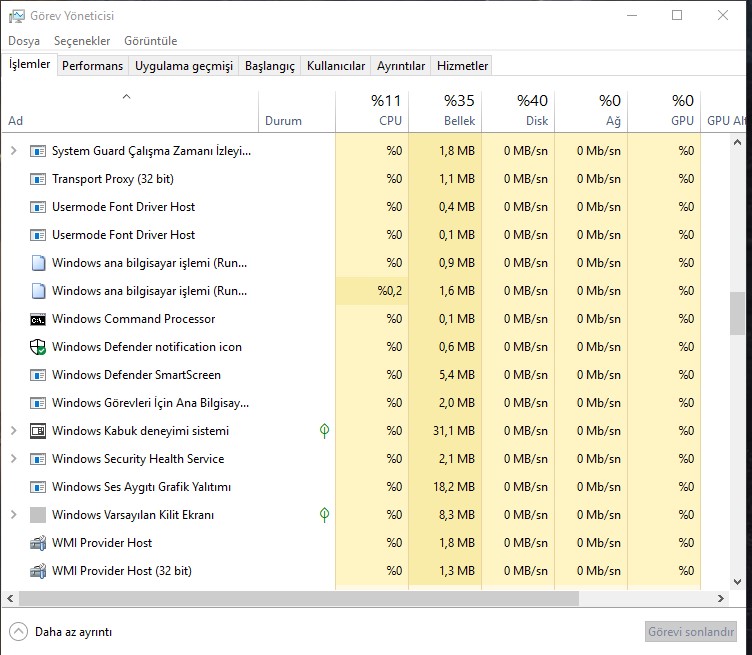
Task: Select the Windows Ses Aygıtı Grafik Yalıtımı name
Action: (x=141, y=487)
